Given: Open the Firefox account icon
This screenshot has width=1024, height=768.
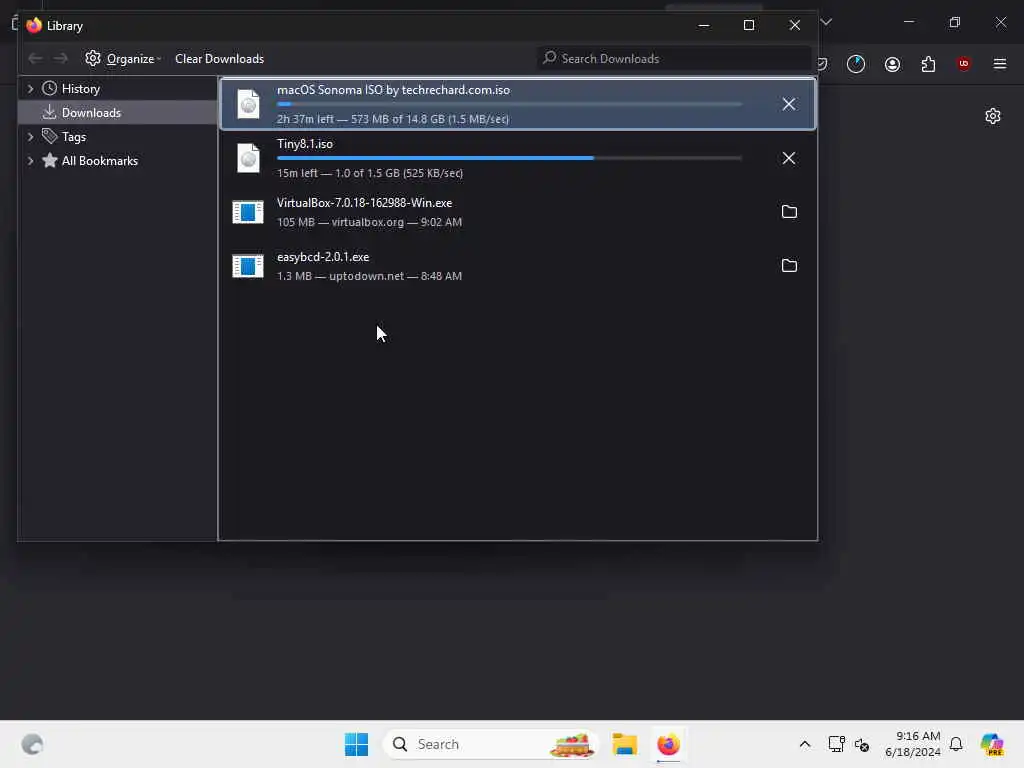Looking at the screenshot, I should (892, 64).
